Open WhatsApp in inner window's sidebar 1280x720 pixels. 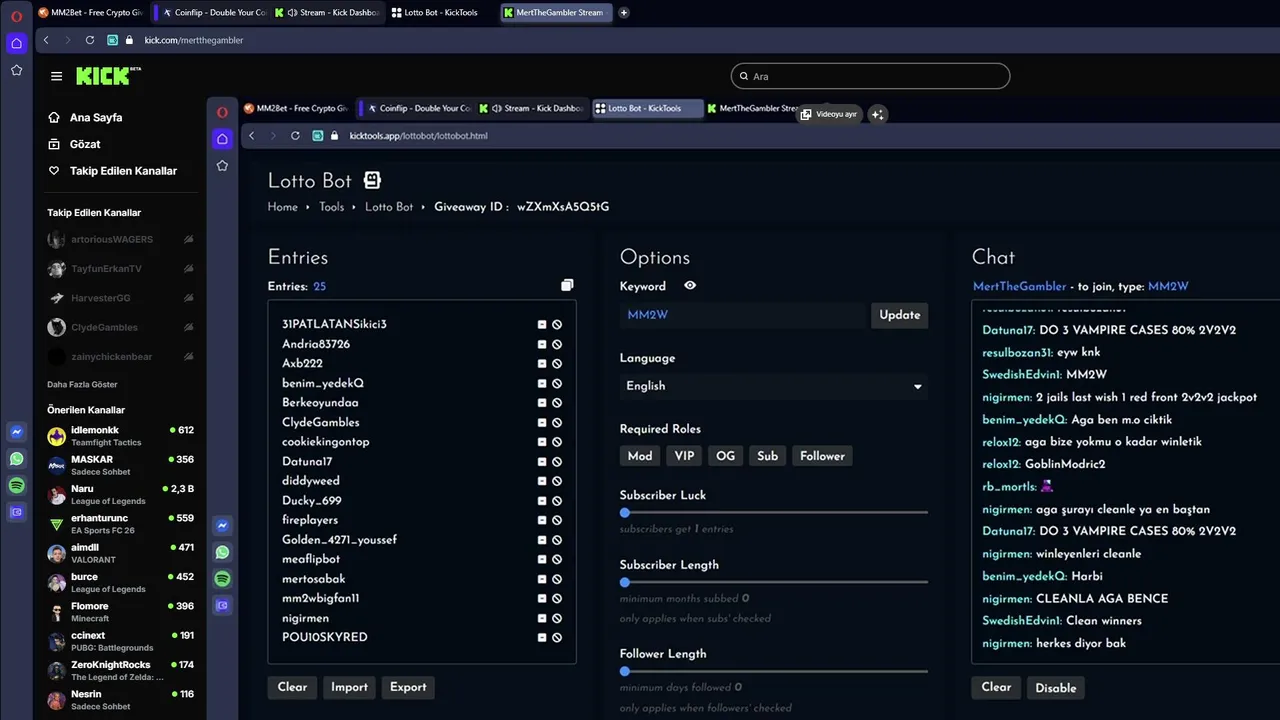[222, 552]
